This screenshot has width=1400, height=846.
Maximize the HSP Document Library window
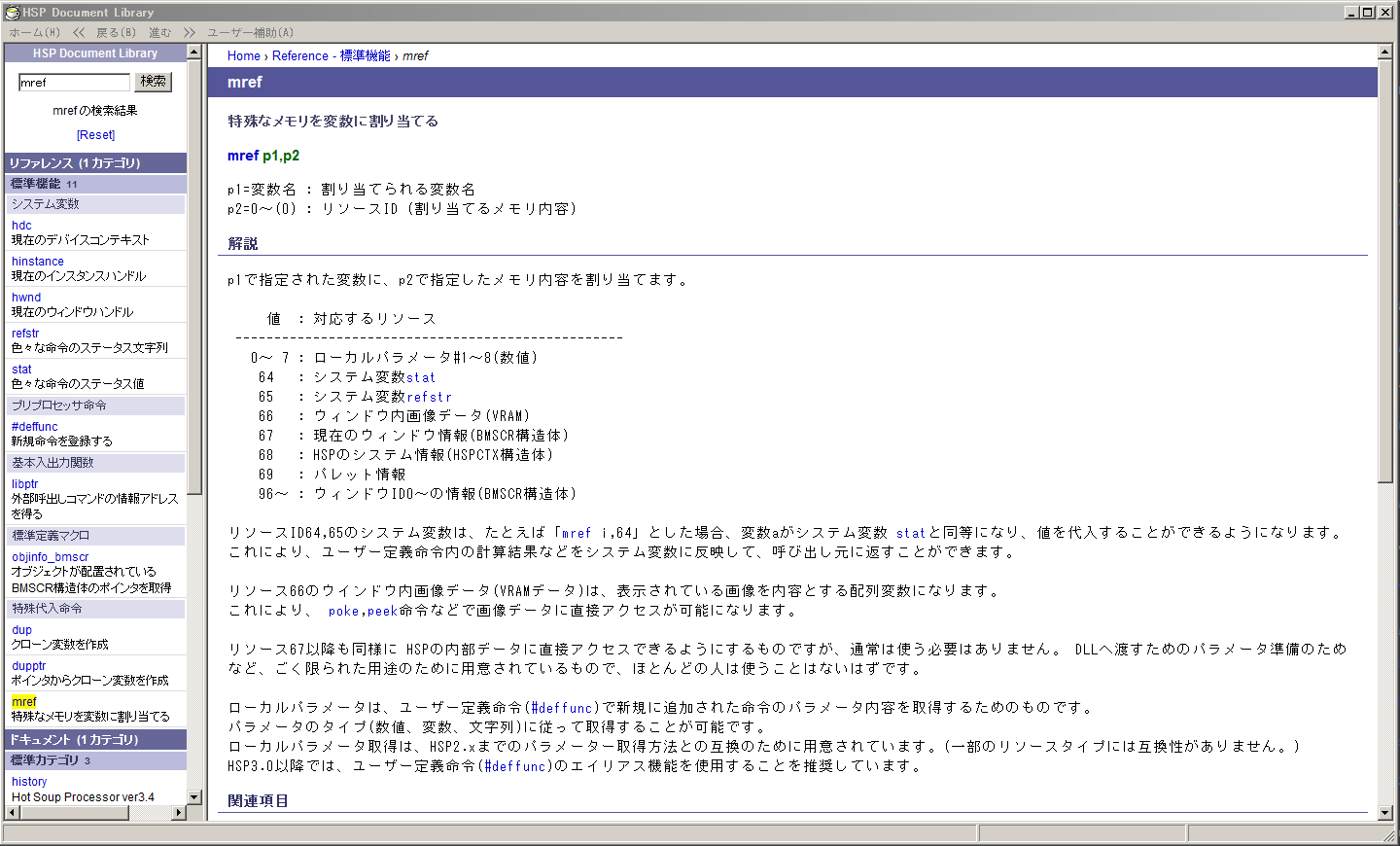(x=1368, y=13)
